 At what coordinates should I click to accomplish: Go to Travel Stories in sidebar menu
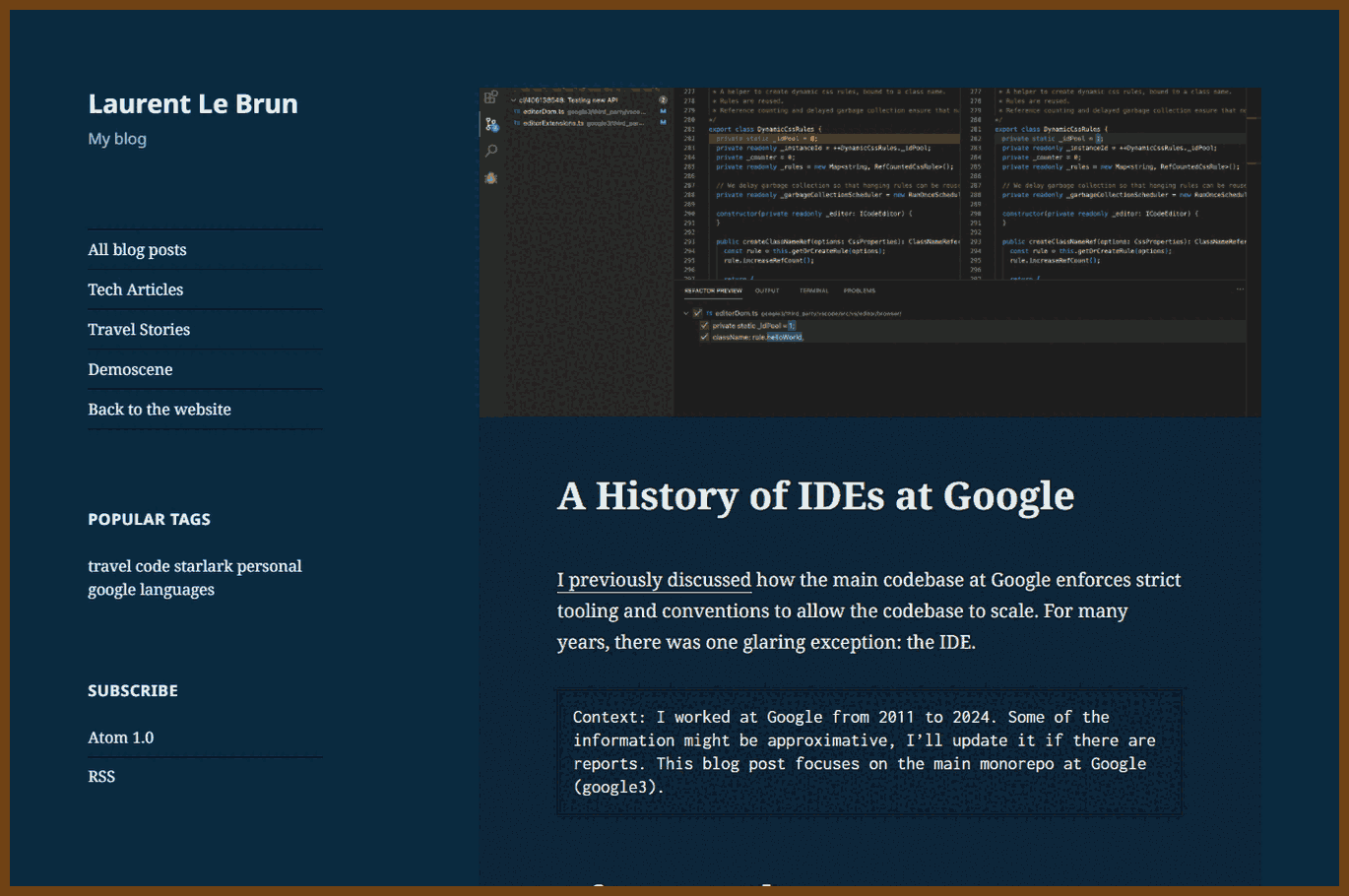[x=139, y=330]
